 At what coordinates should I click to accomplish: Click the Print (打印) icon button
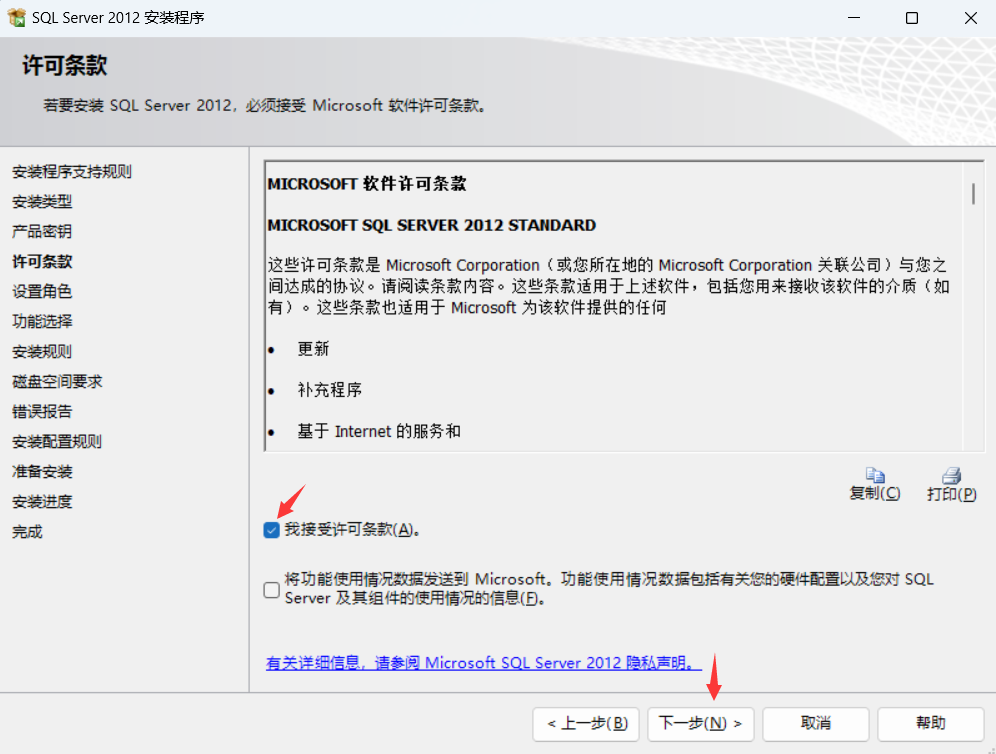pyautogui.click(x=951, y=485)
